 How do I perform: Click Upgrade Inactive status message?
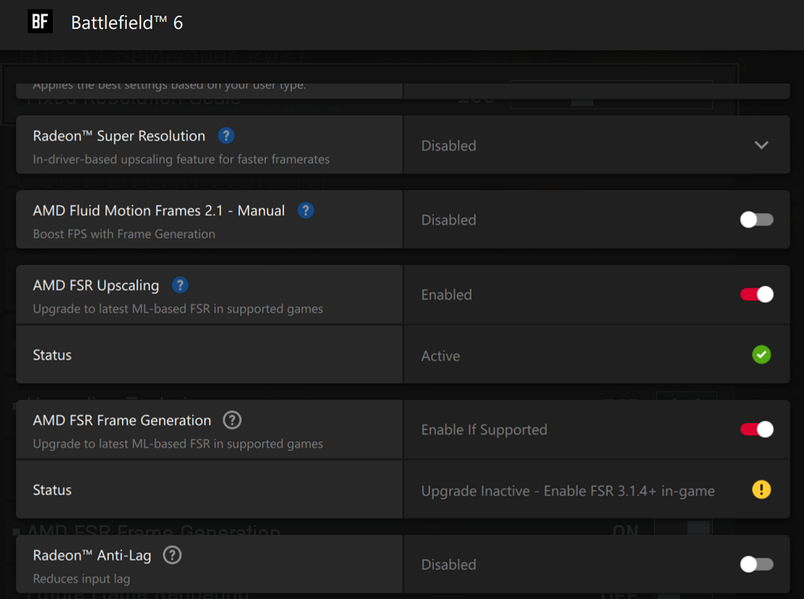click(x=567, y=490)
